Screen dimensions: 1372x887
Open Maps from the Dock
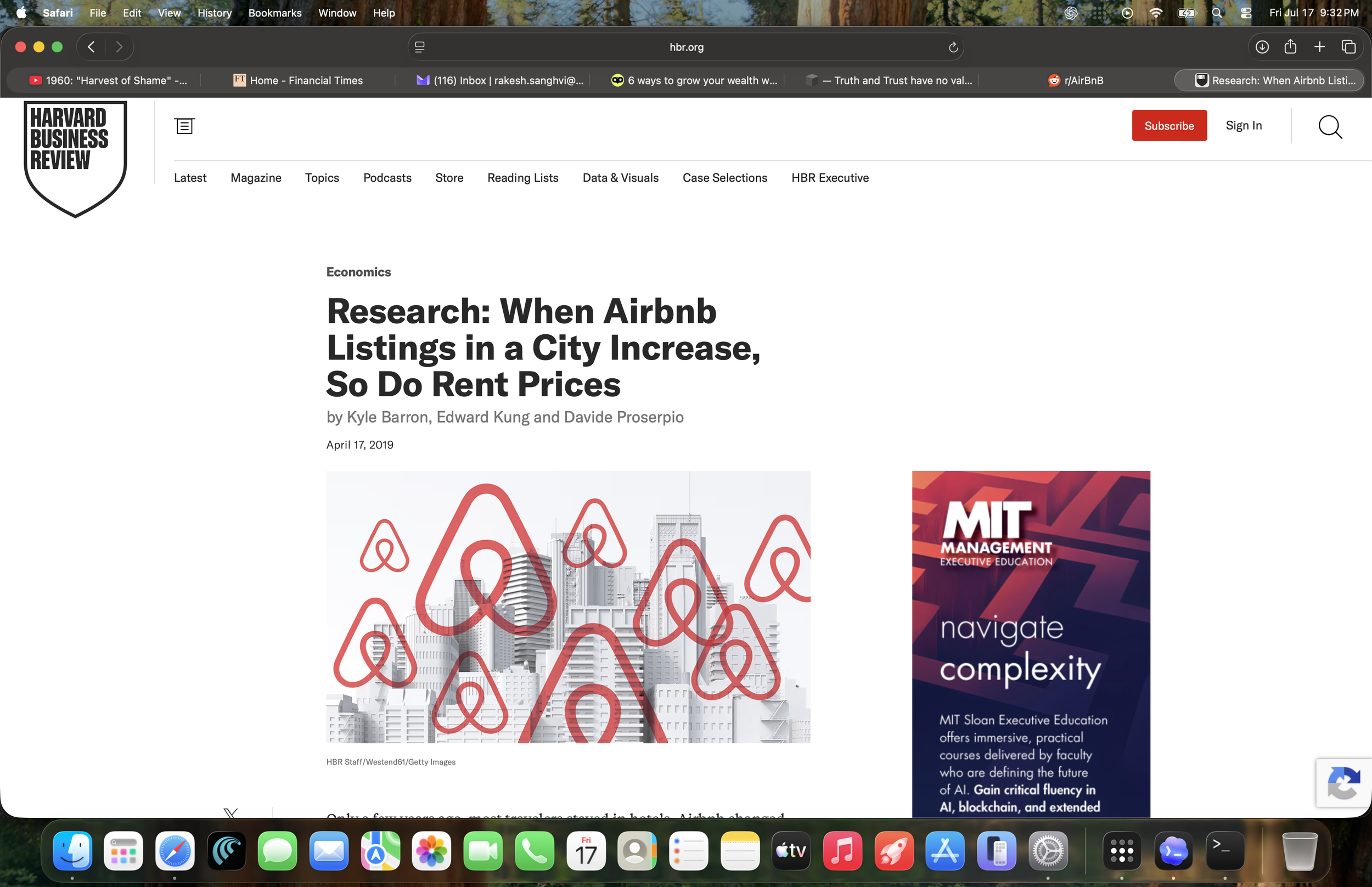380,851
